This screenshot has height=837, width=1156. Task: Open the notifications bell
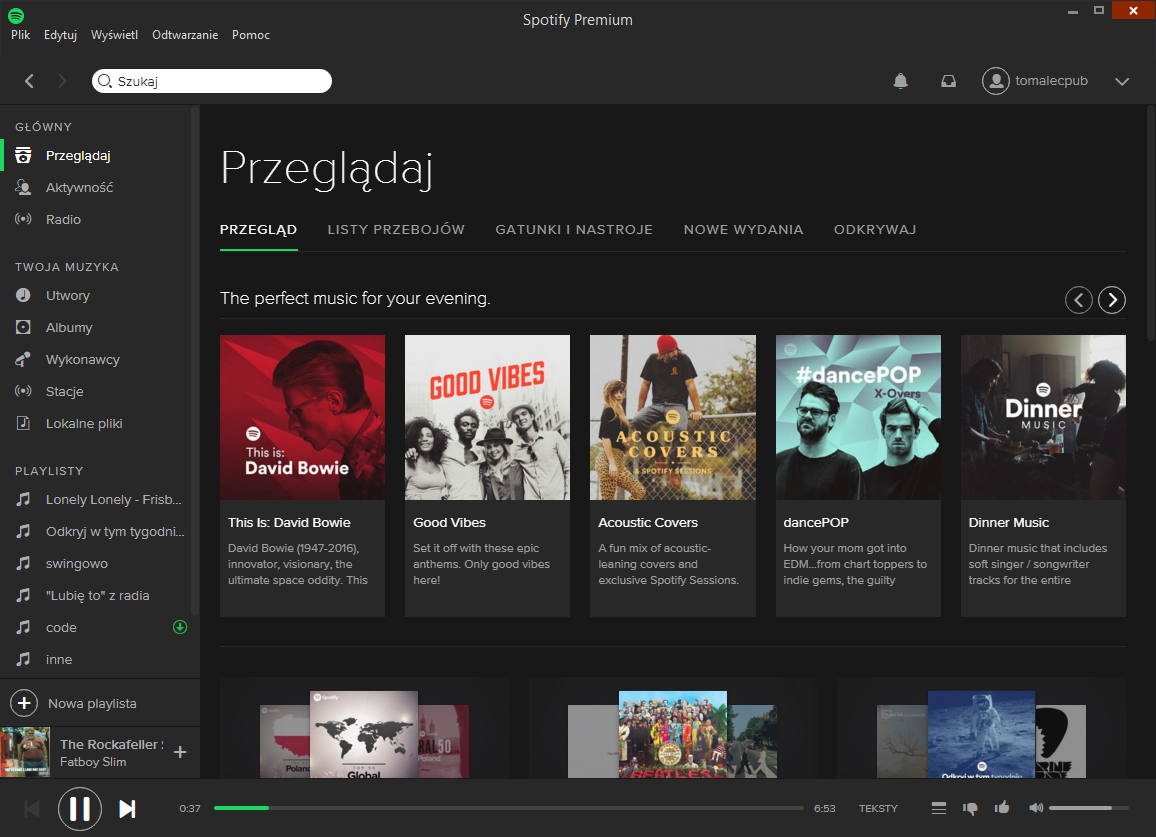coord(901,81)
